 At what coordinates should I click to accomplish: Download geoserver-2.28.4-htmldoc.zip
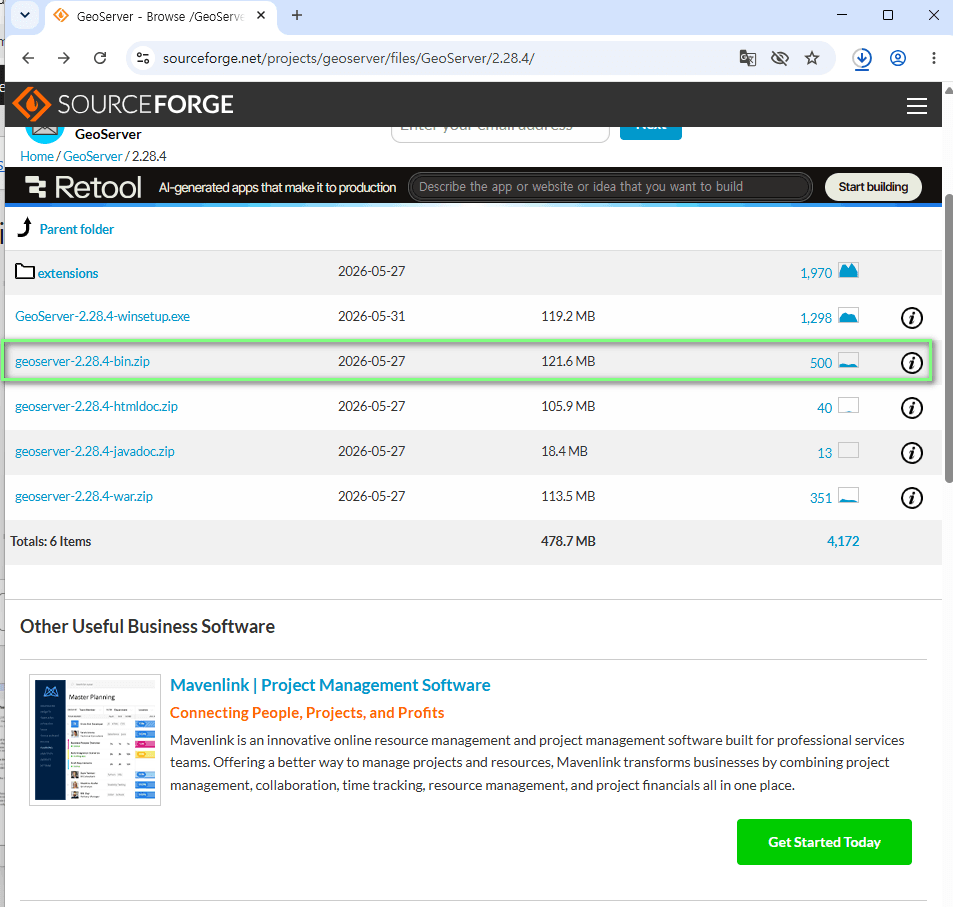[96, 406]
